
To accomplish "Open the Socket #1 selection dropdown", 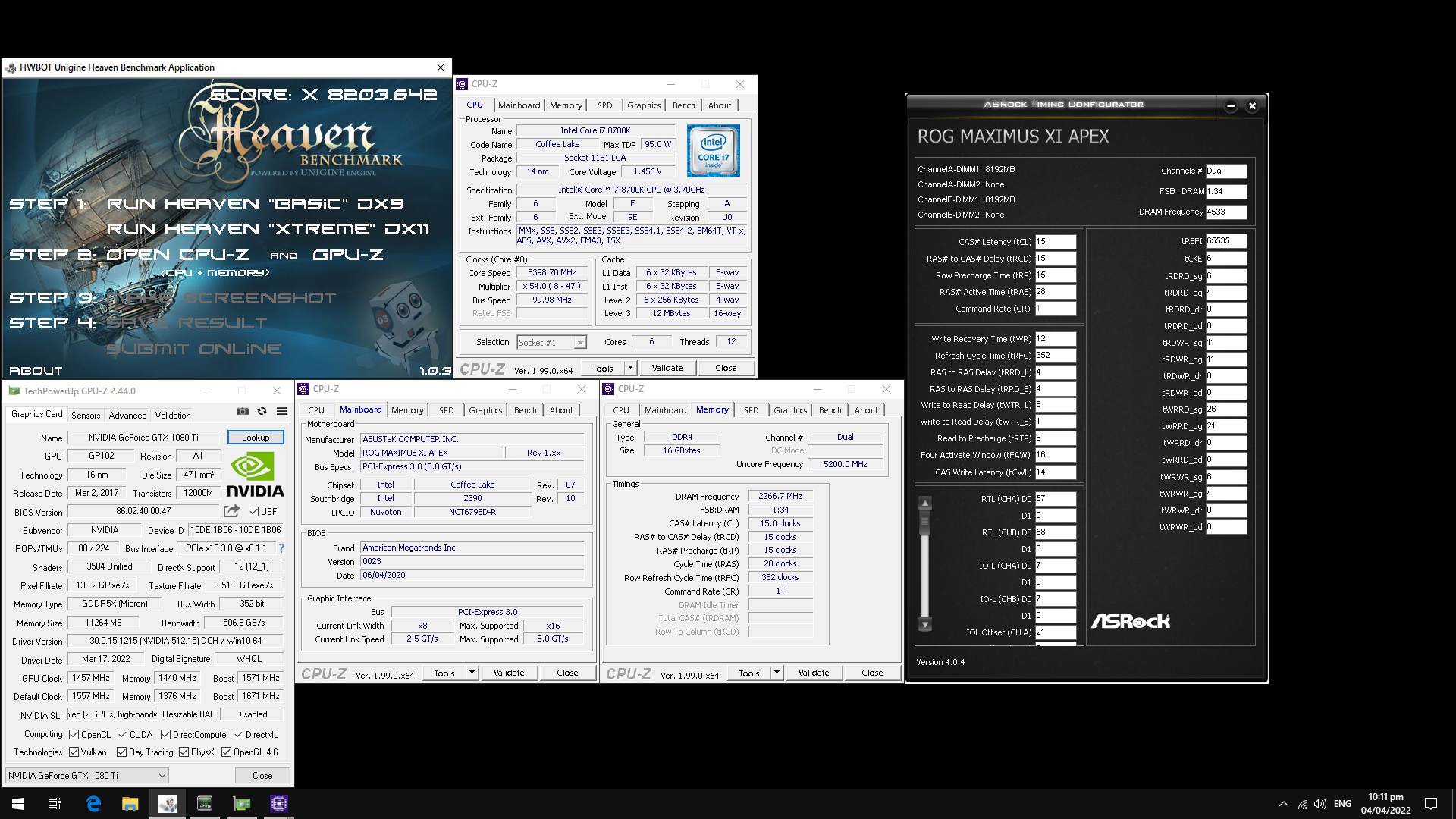I will coord(551,343).
